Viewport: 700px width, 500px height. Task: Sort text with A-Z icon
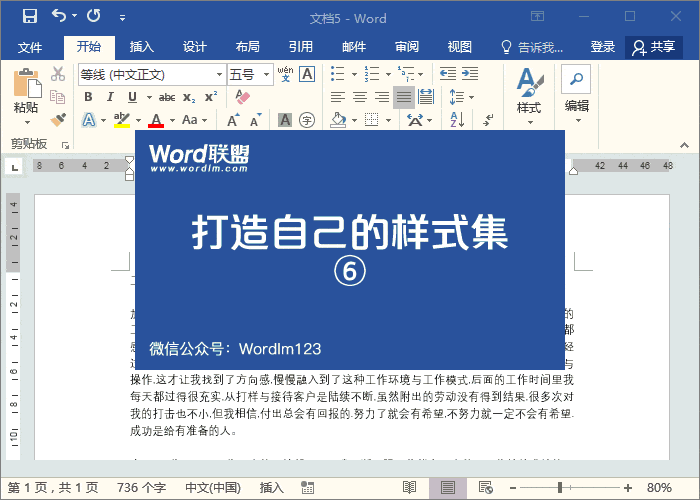coord(458,120)
